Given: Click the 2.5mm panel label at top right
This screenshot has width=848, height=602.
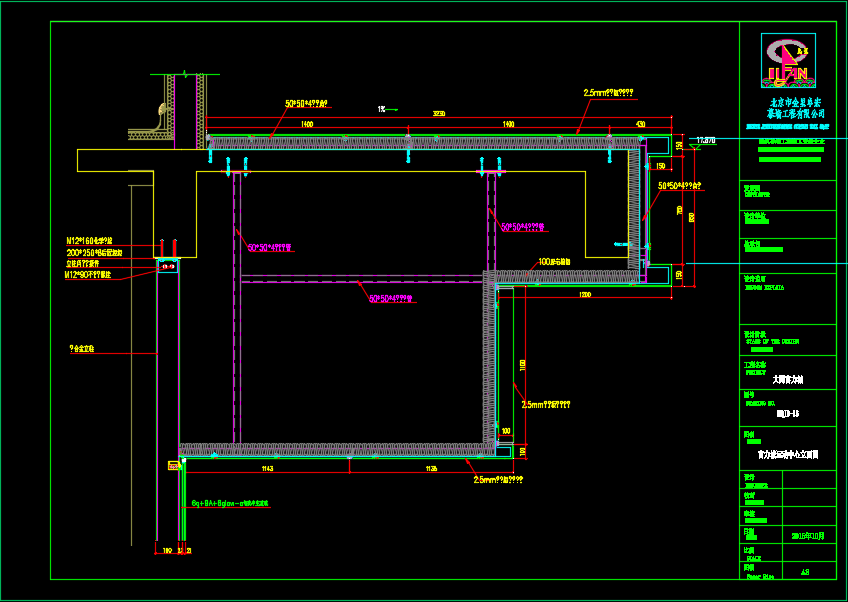Looking at the screenshot, I should (608, 93).
